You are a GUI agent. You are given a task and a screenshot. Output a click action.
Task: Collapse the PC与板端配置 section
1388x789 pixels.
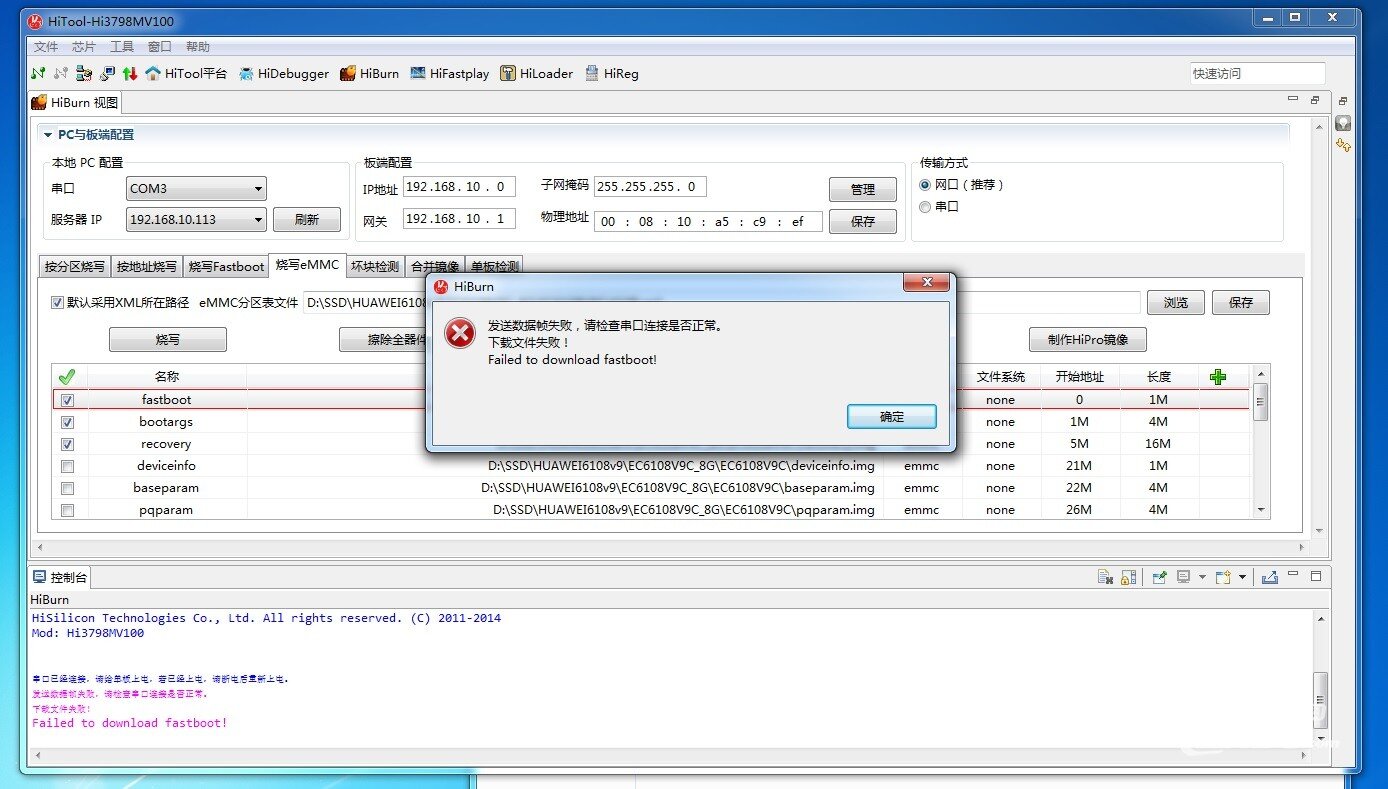pos(47,135)
